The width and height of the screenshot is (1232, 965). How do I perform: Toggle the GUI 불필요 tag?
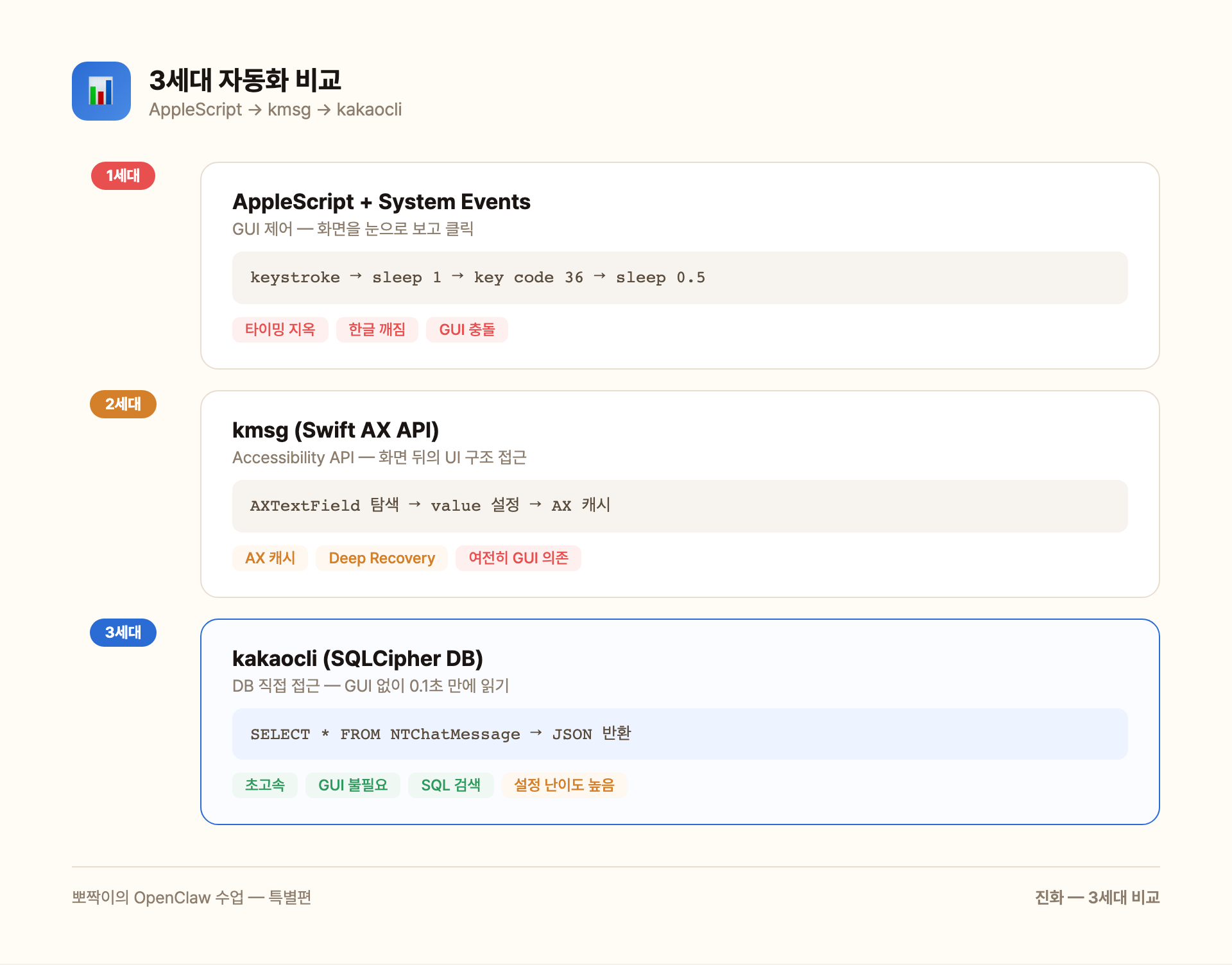(352, 785)
